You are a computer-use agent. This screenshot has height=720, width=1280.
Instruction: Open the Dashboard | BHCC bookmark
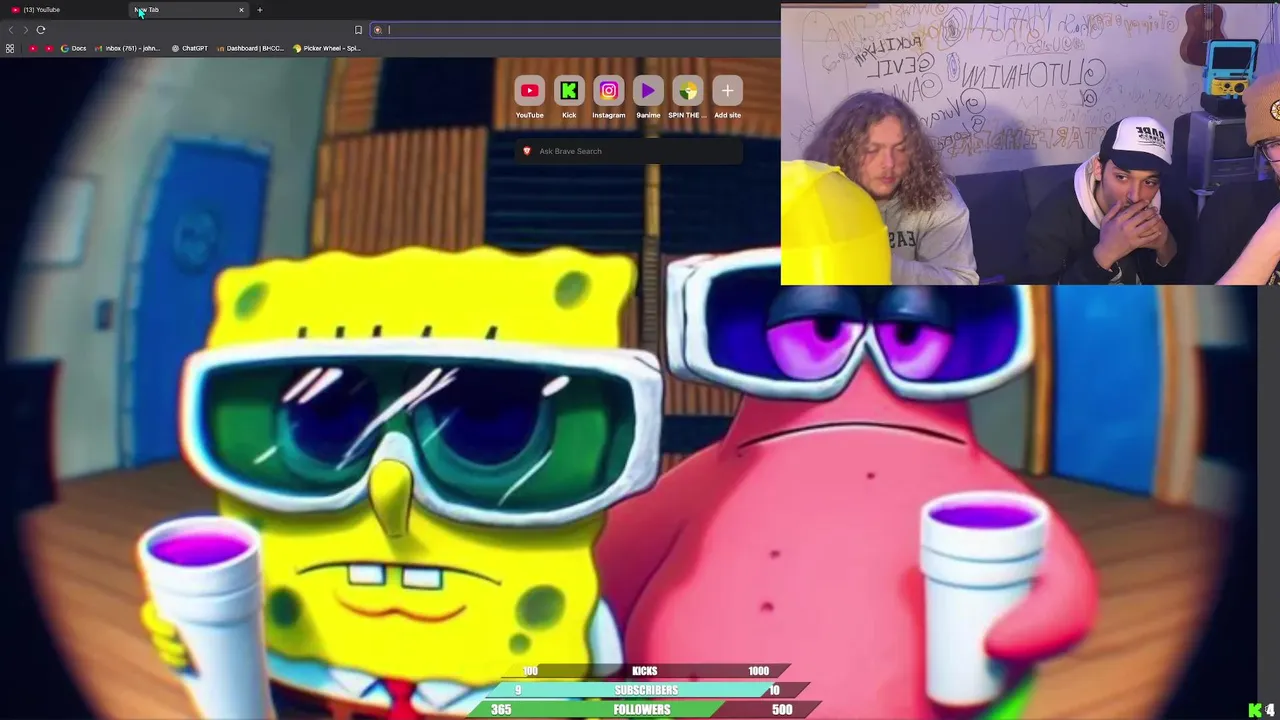click(250, 48)
